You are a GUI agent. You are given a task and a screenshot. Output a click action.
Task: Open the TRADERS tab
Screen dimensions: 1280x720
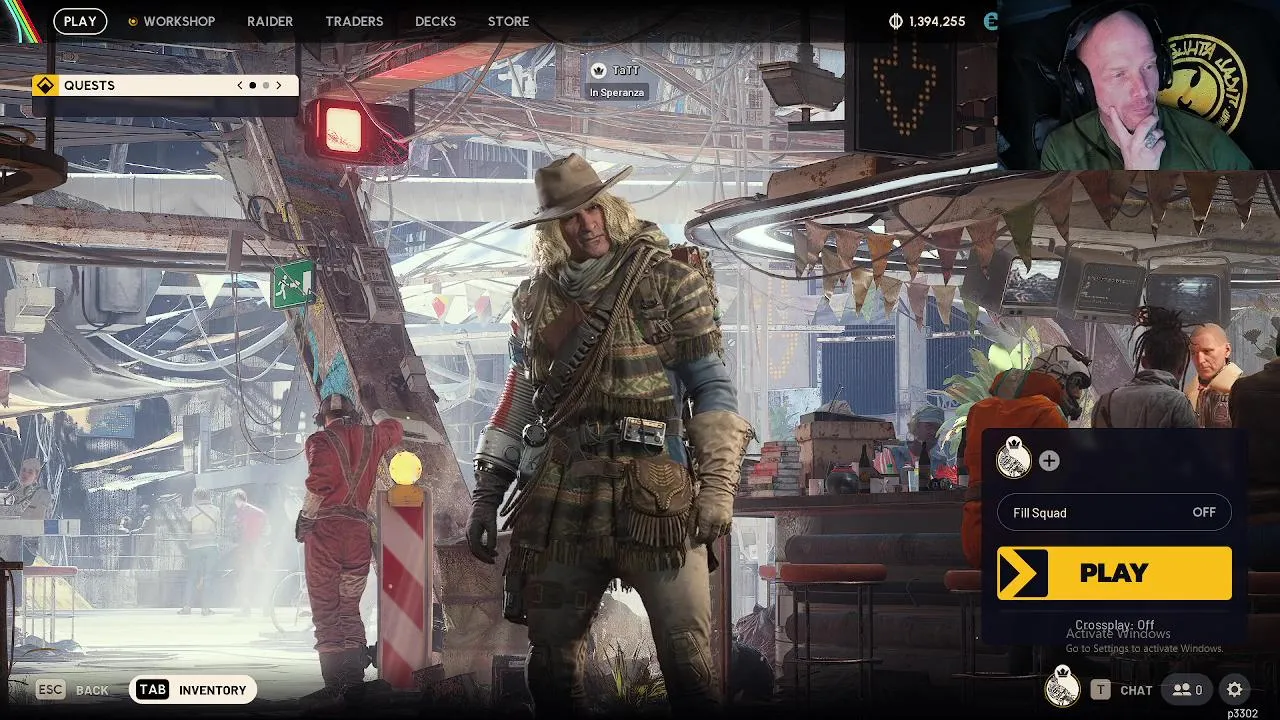pyautogui.click(x=354, y=21)
